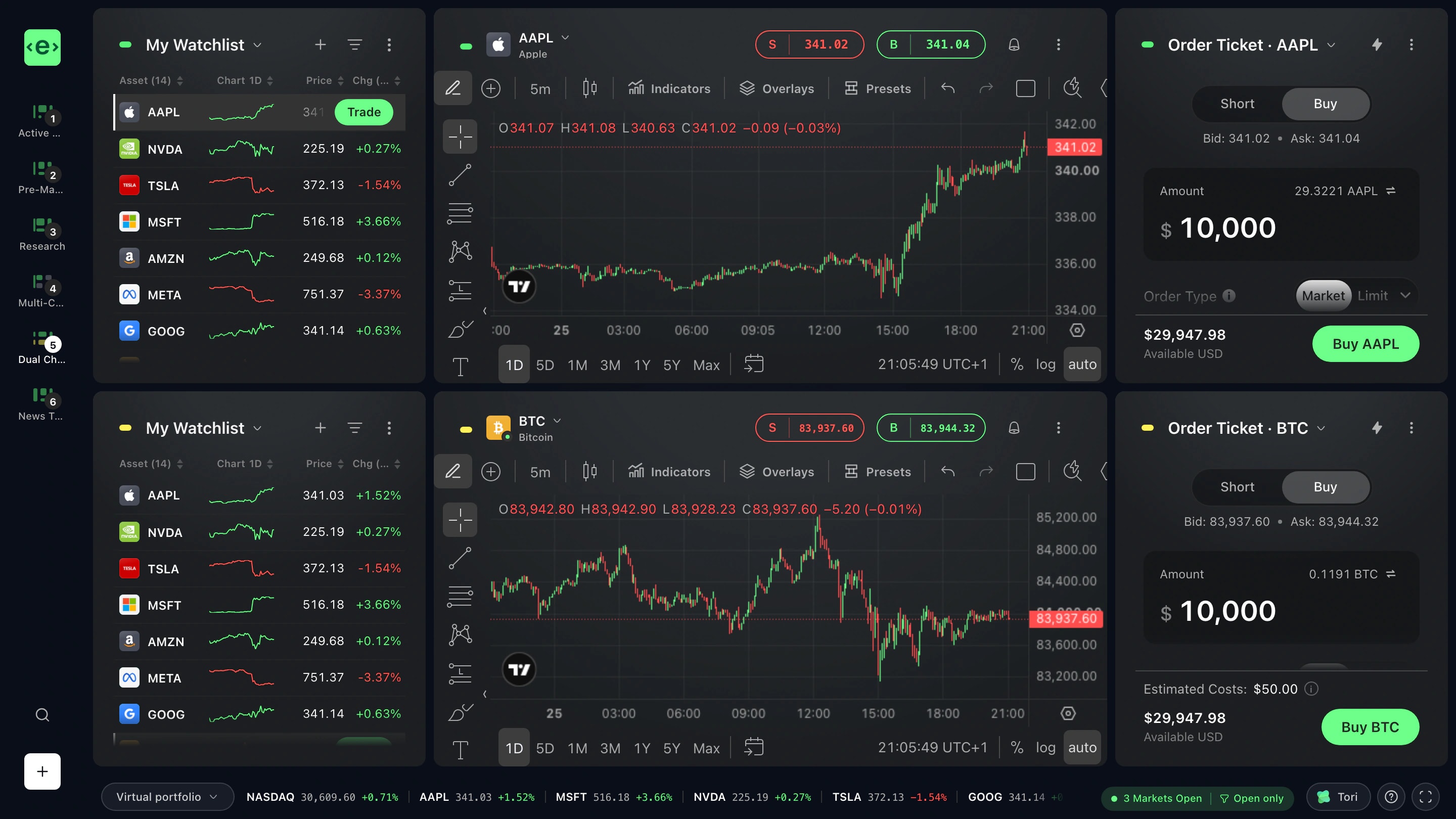Screen dimensions: 1456x819
Task: Change the 5m interval in the AAPL chart
Action: pyautogui.click(x=540, y=89)
